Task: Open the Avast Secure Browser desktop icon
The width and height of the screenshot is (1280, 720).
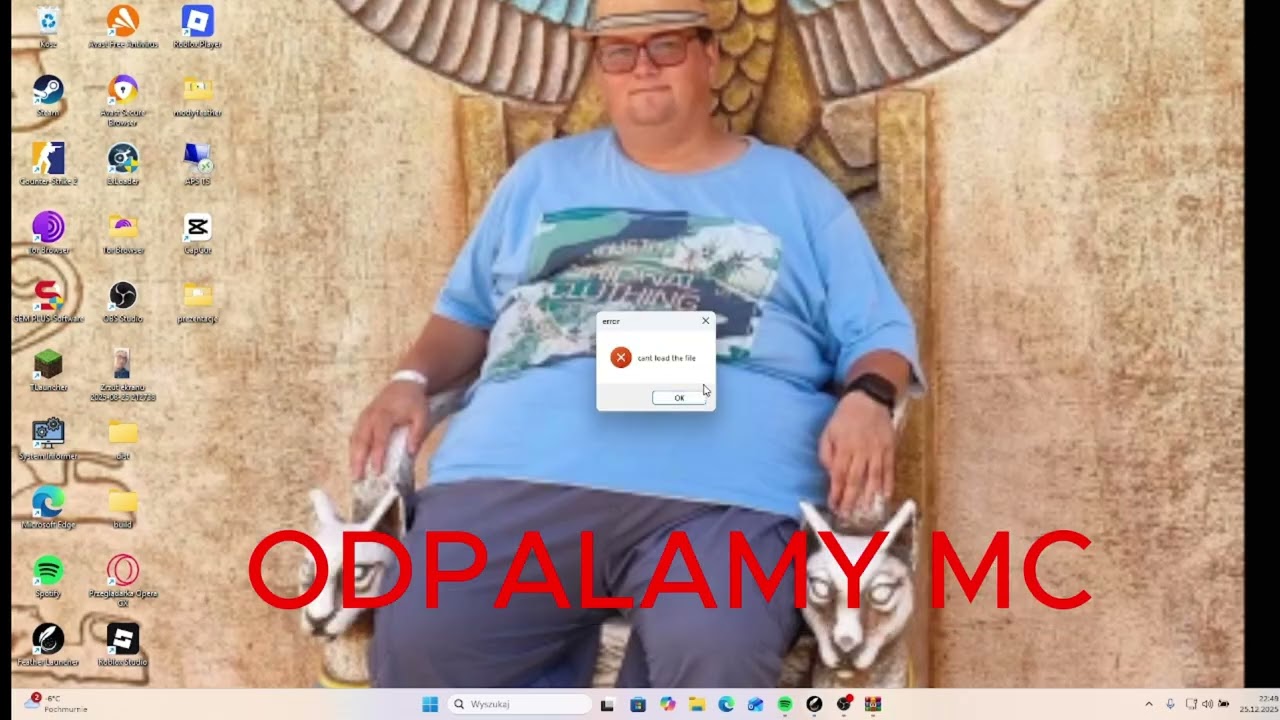Action: [123, 100]
